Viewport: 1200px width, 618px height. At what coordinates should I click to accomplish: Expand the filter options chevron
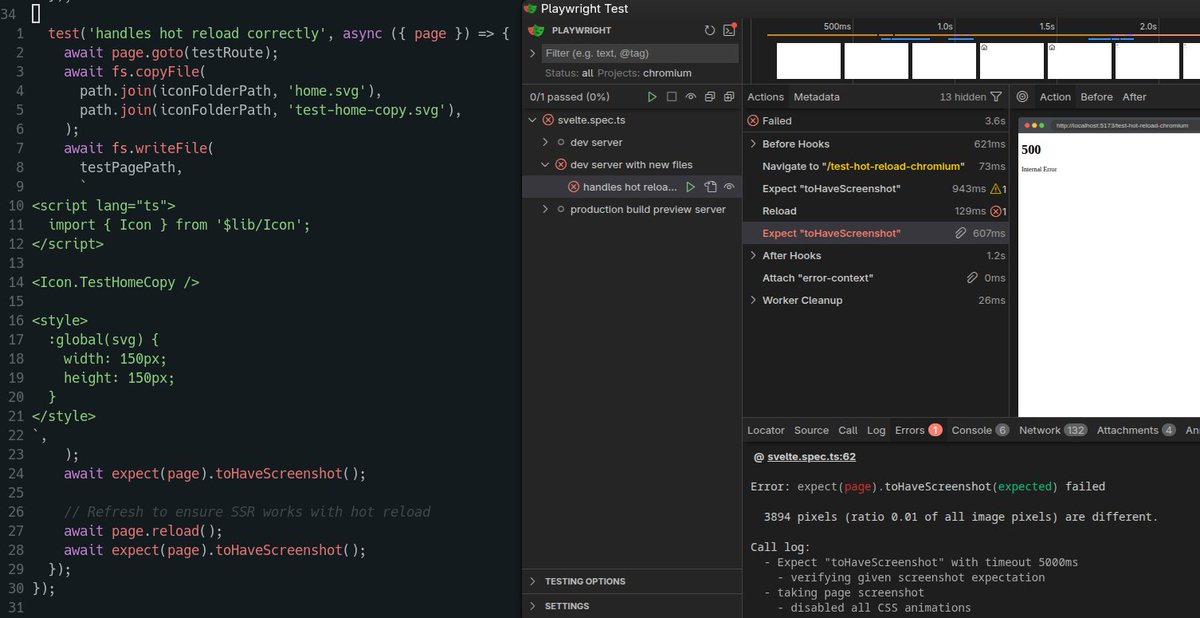click(535, 53)
